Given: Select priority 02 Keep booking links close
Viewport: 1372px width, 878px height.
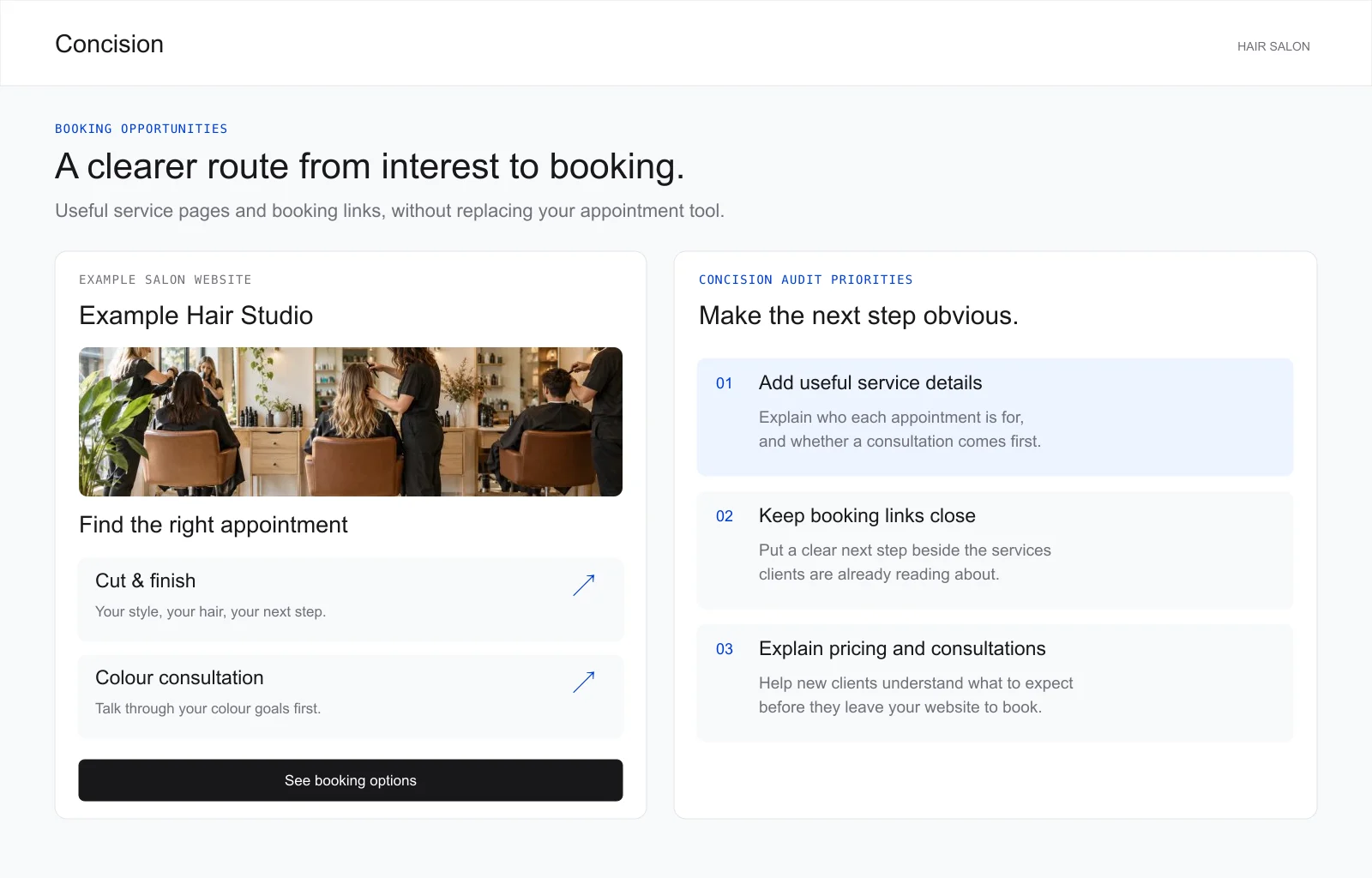Looking at the screenshot, I should click(x=995, y=550).
